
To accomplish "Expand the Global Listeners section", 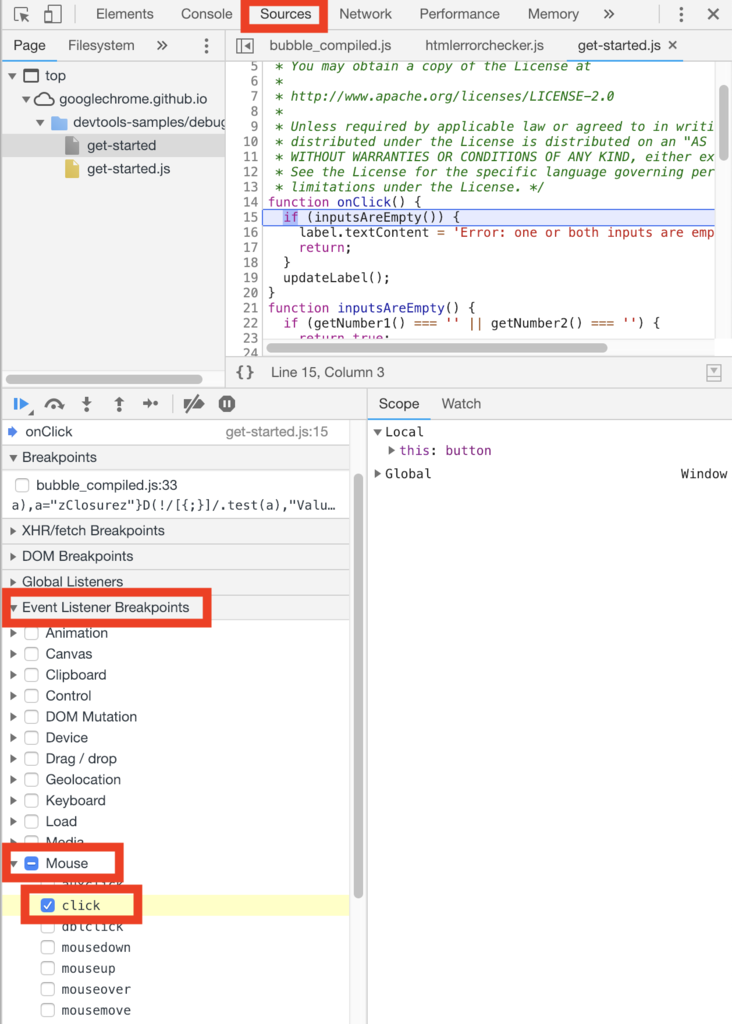I will pos(13,582).
